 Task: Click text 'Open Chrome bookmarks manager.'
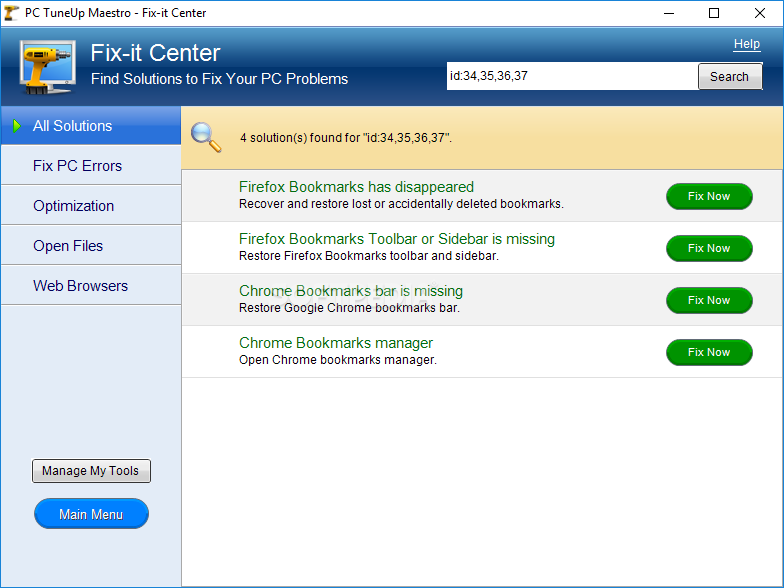[x=338, y=360]
